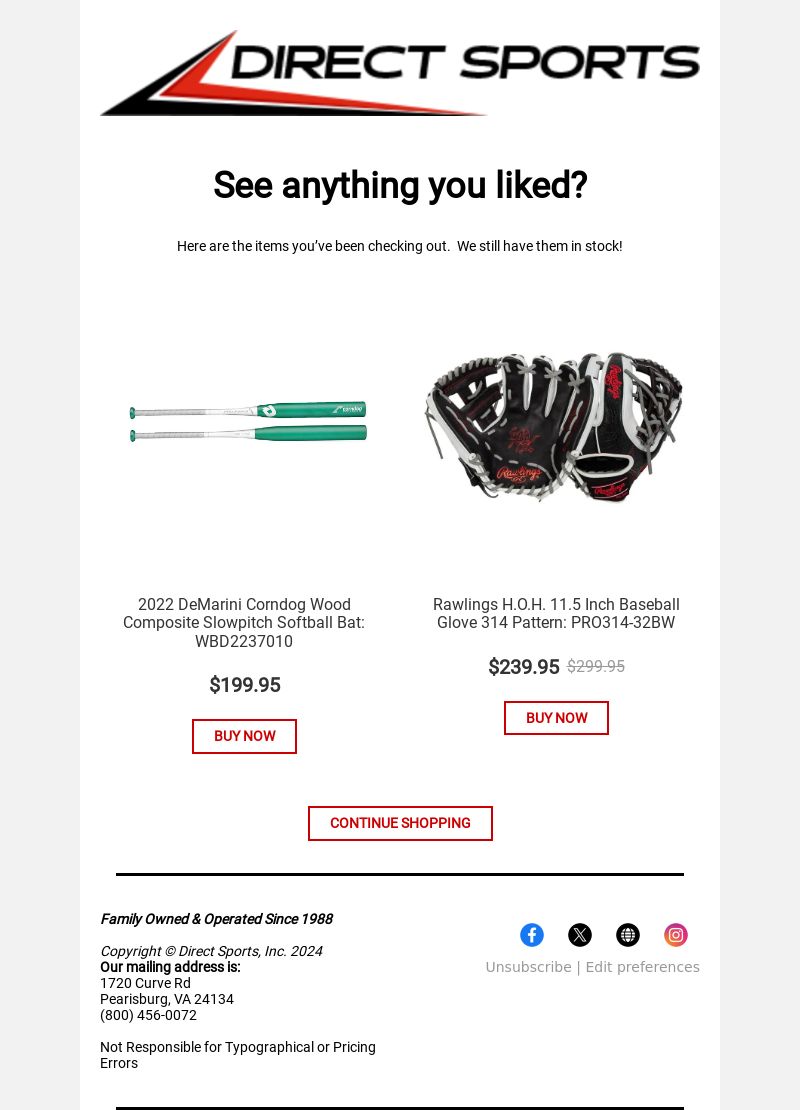Click the $199.95 bat price
This screenshot has width=800, height=1110.
click(x=245, y=685)
